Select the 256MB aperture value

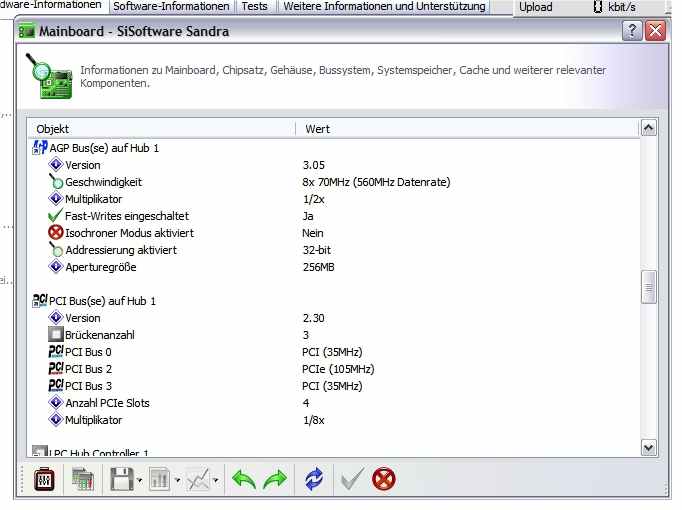click(318, 267)
